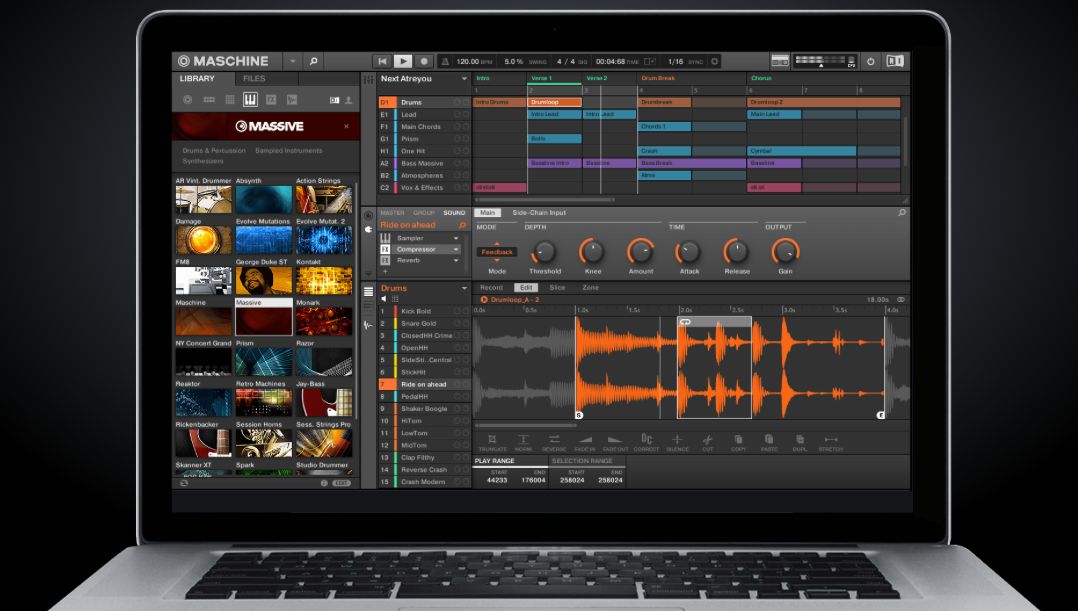This screenshot has width=1078, height=611.
Task: Click the Gain knob
Action: pyautogui.click(x=785, y=252)
